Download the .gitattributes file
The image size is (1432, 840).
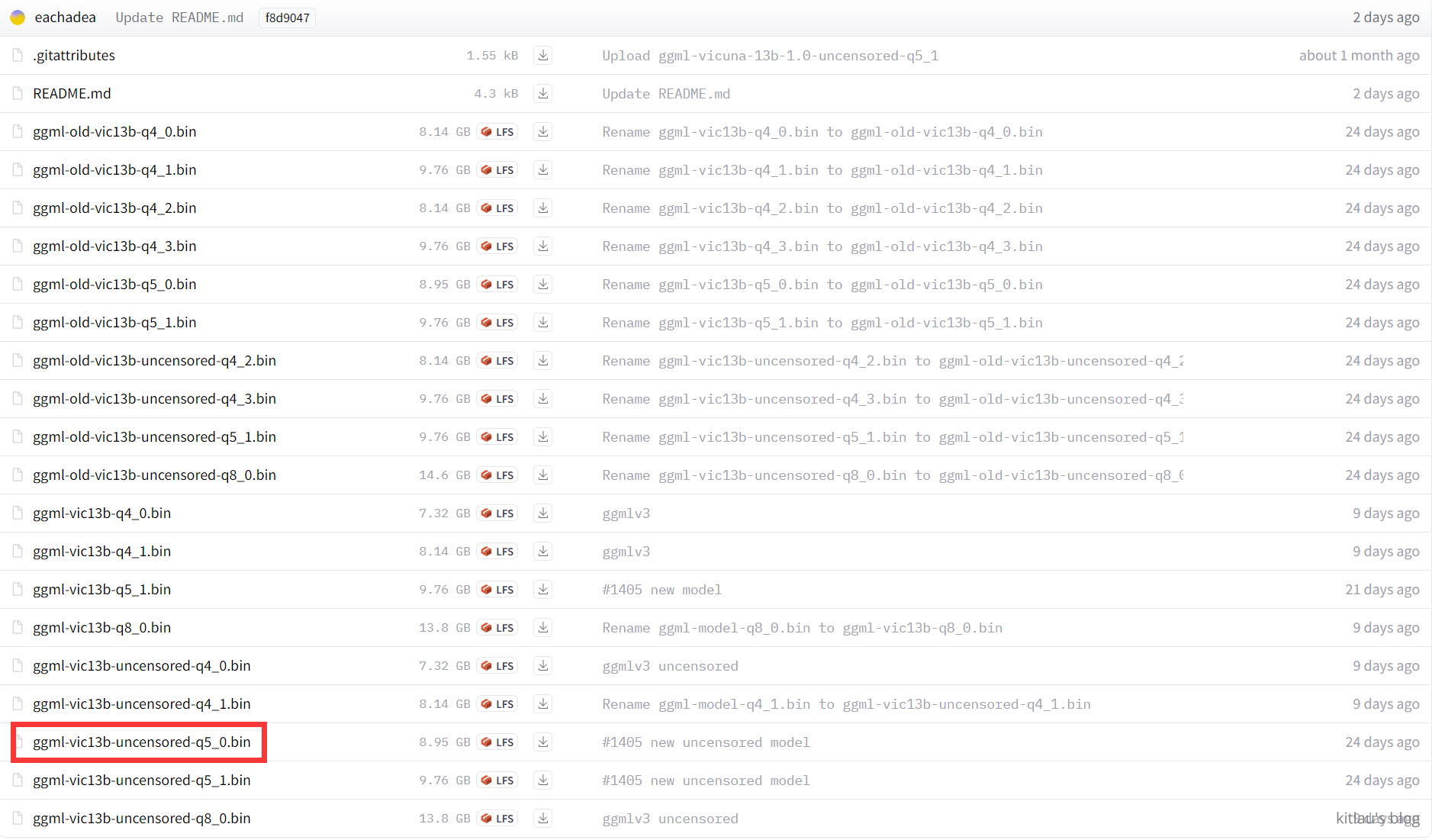point(542,56)
